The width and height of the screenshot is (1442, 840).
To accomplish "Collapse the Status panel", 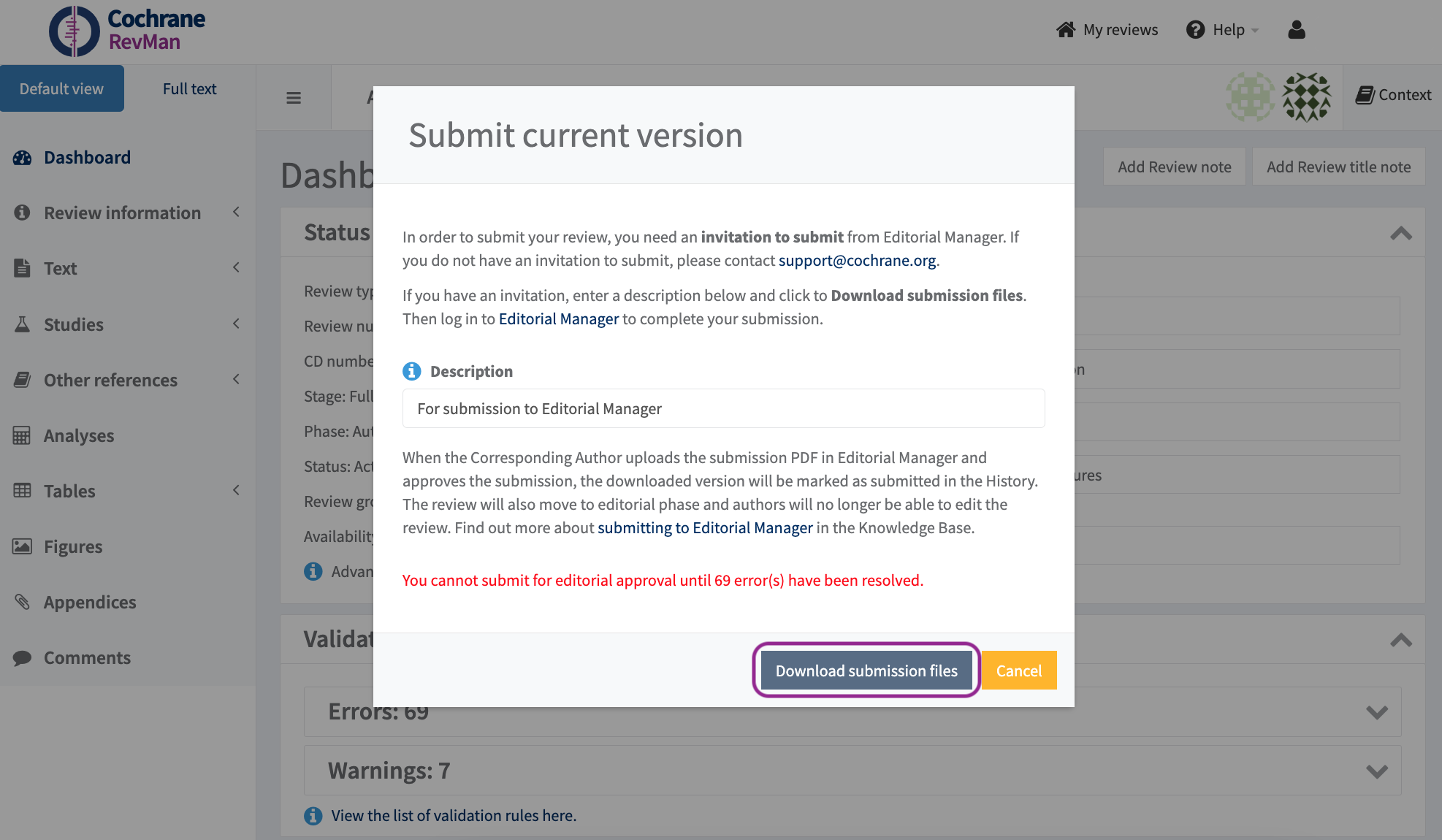I will 1400,233.
